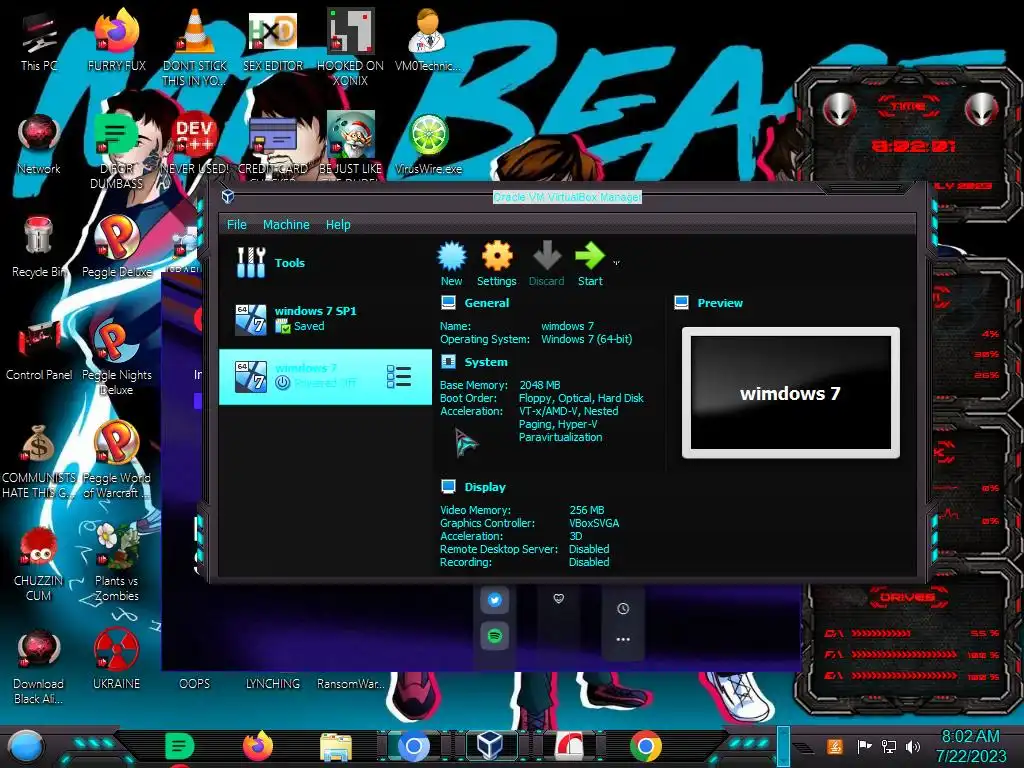Click the green Start arrow
The image size is (1024, 768).
[x=590, y=264]
